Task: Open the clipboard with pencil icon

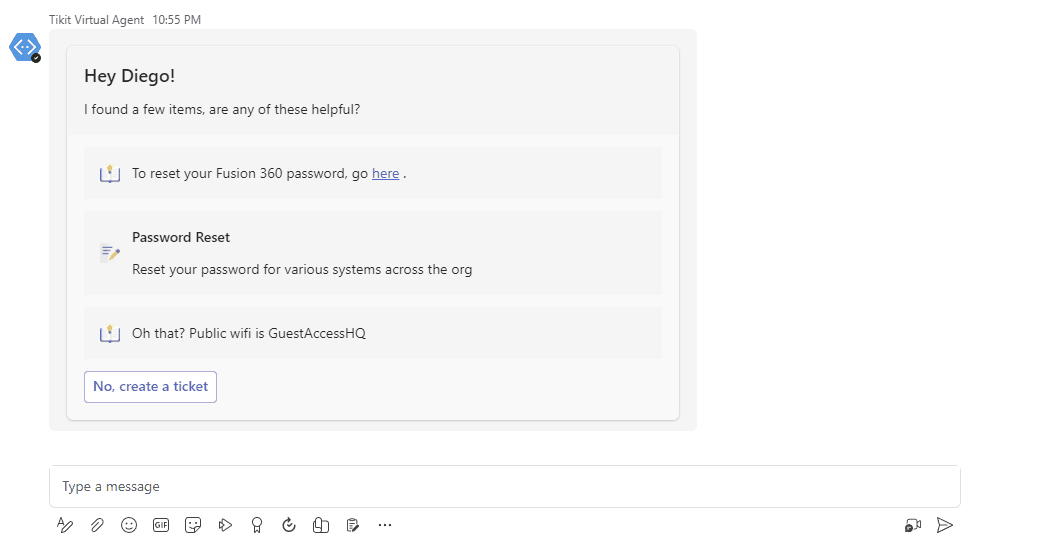Action: coord(353,525)
